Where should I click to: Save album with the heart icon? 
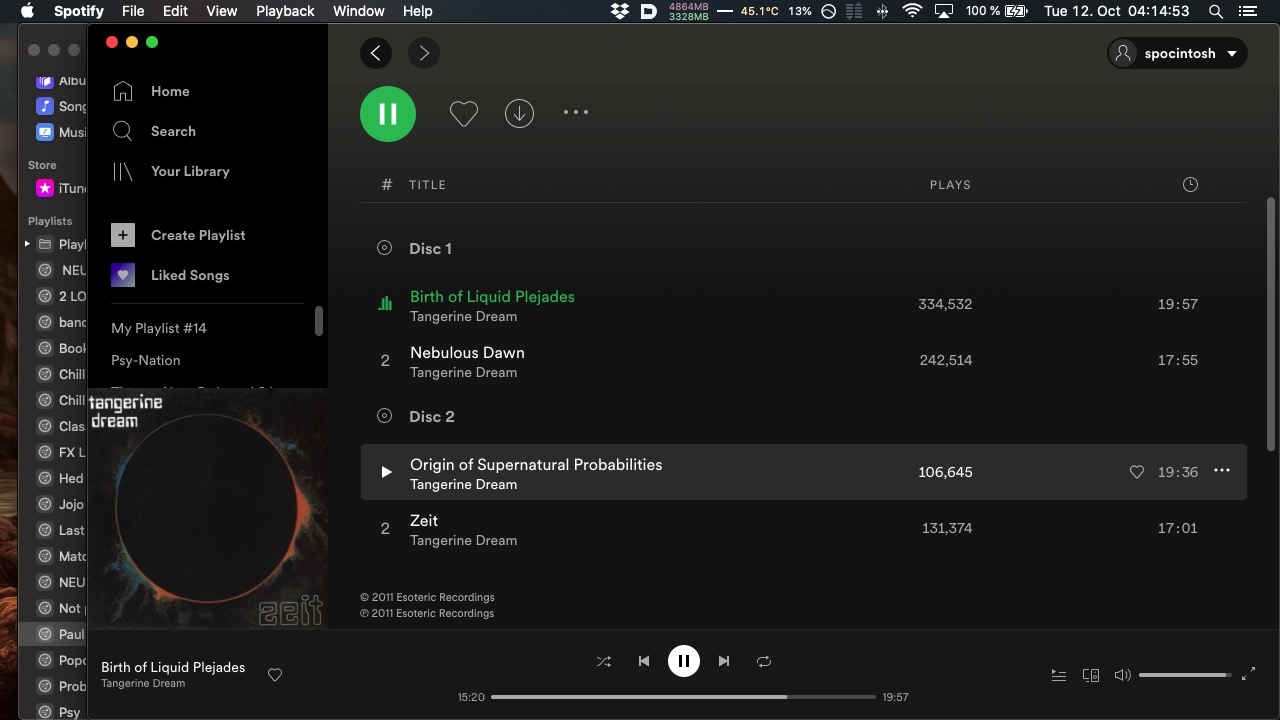coord(463,114)
